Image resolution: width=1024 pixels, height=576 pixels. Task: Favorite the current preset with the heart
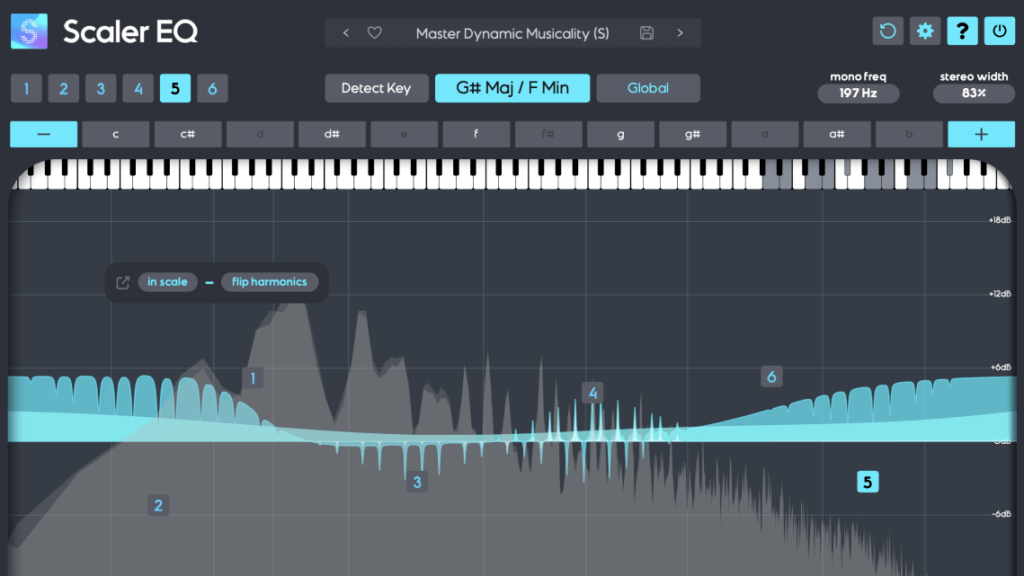click(374, 33)
